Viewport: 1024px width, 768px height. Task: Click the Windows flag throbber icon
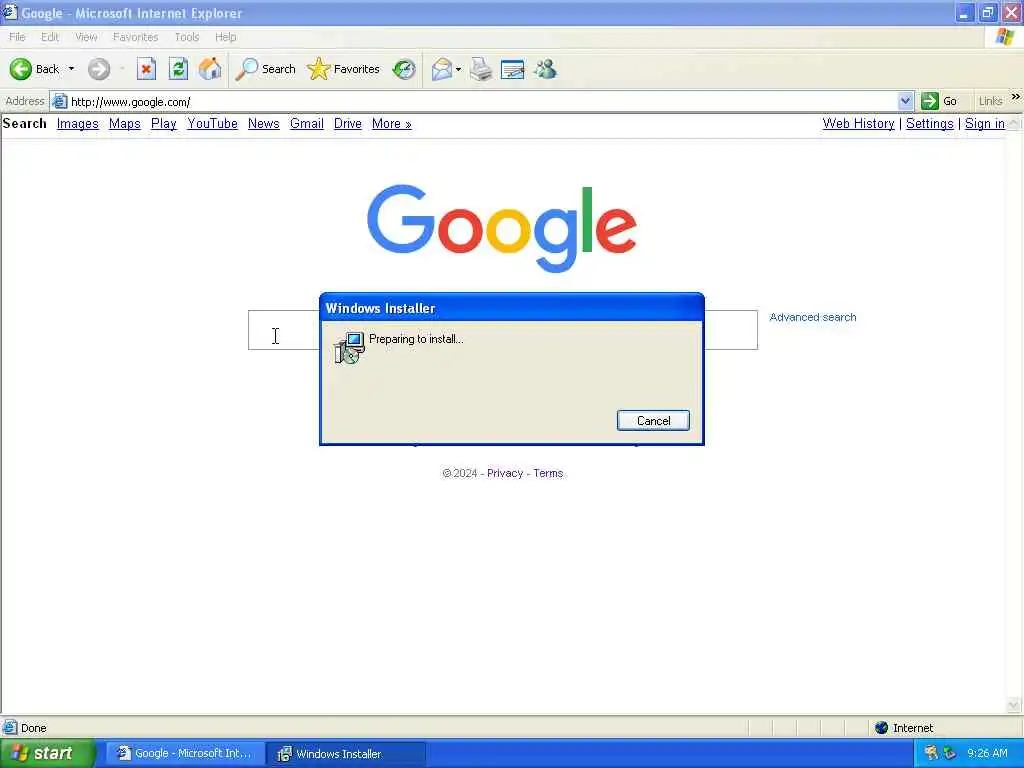point(1005,37)
